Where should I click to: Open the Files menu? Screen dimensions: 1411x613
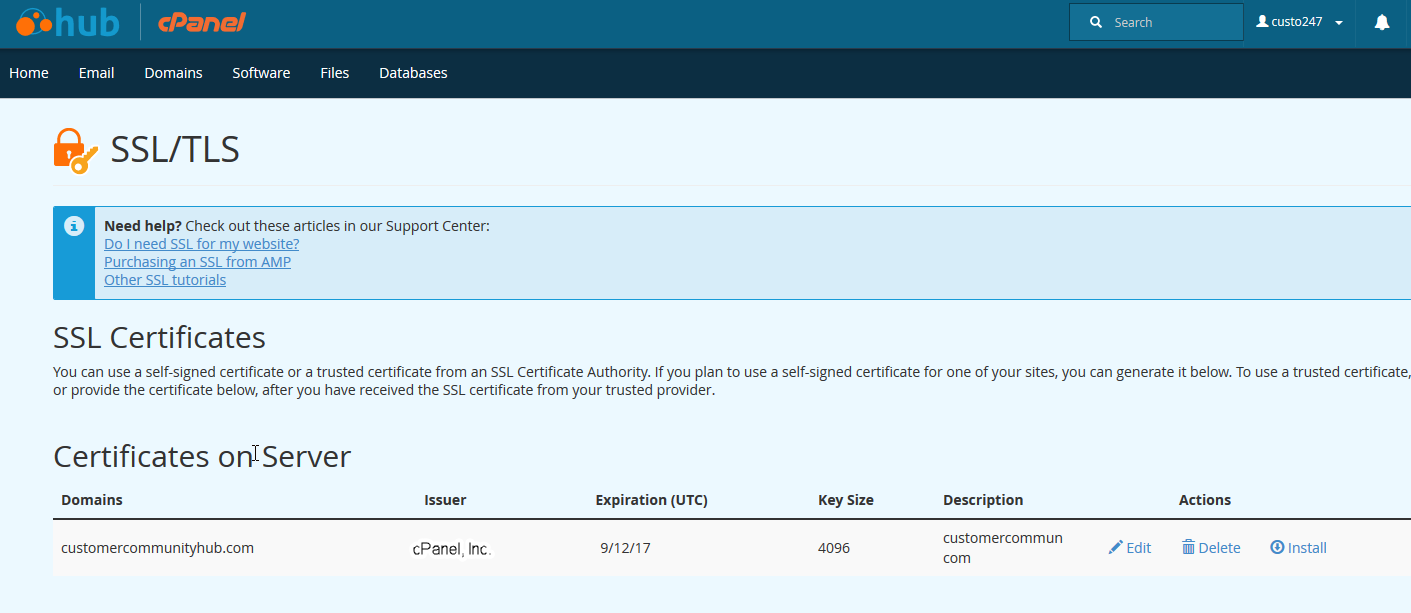pos(335,73)
